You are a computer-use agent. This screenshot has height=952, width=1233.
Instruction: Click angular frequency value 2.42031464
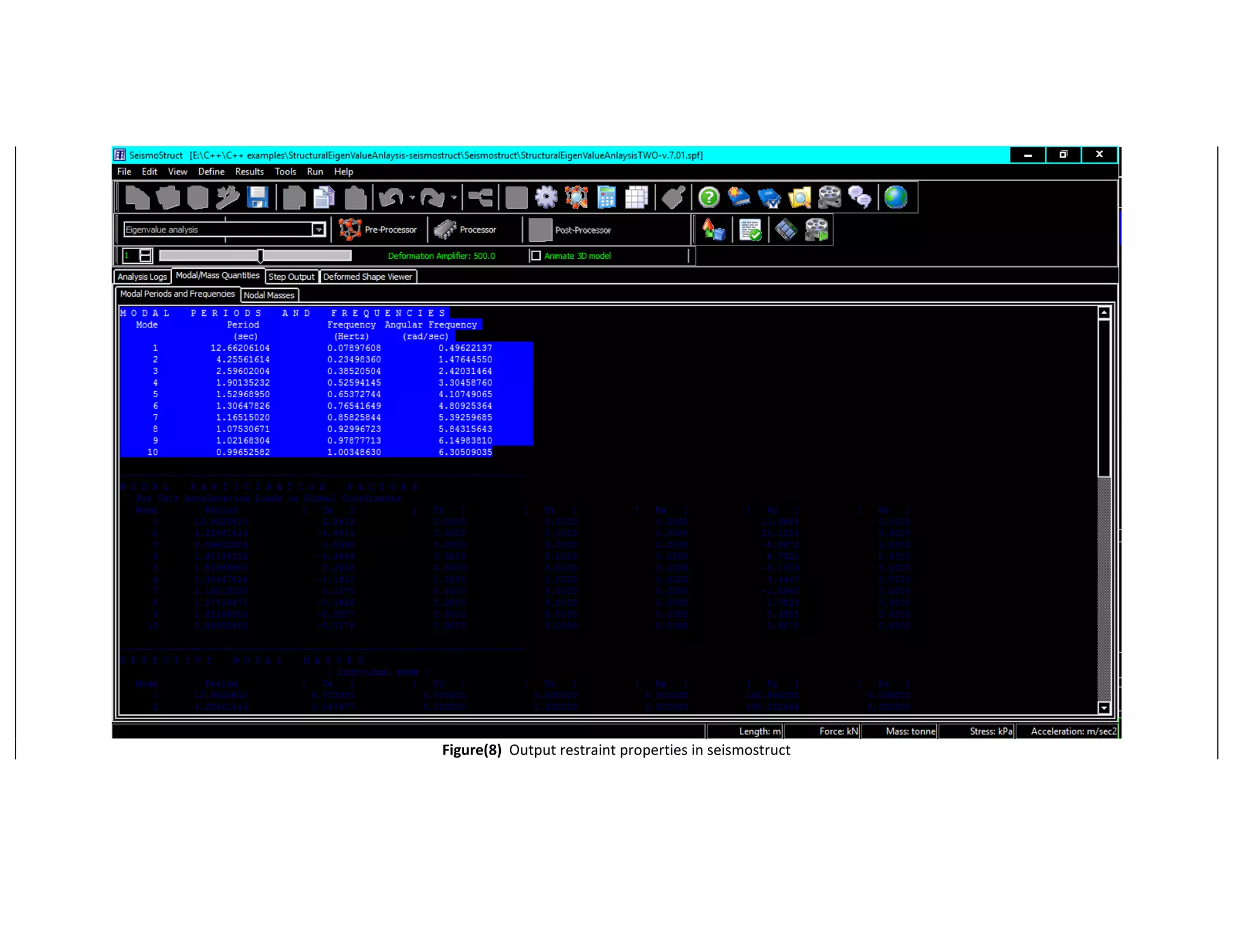pos(465,371)
